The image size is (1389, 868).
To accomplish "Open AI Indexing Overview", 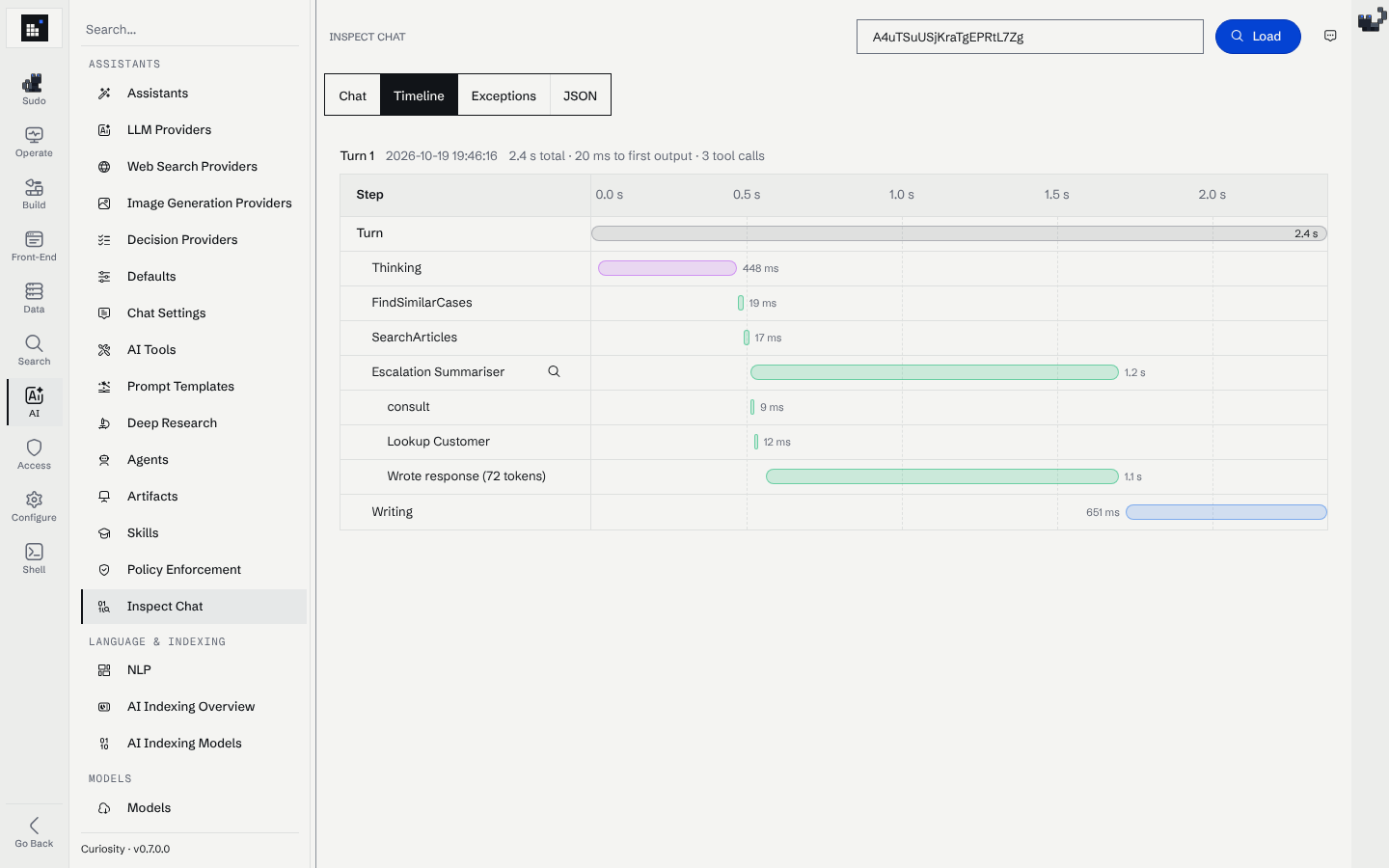I will (194, 707).
